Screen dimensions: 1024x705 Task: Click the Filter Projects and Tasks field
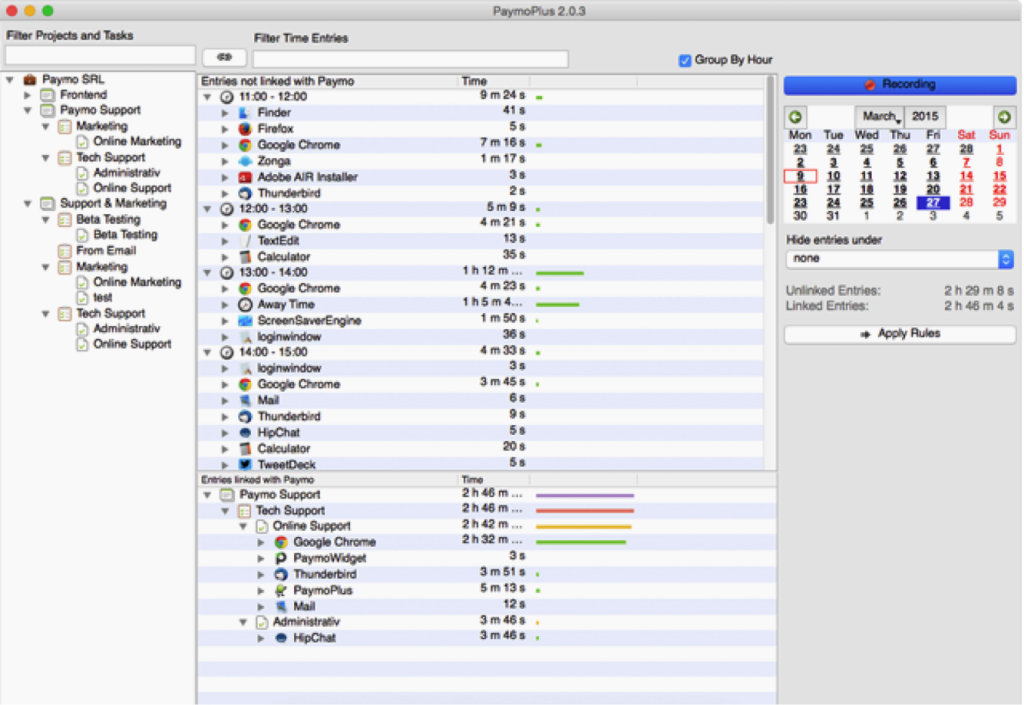pyautogui.click(x=100, y=55)
